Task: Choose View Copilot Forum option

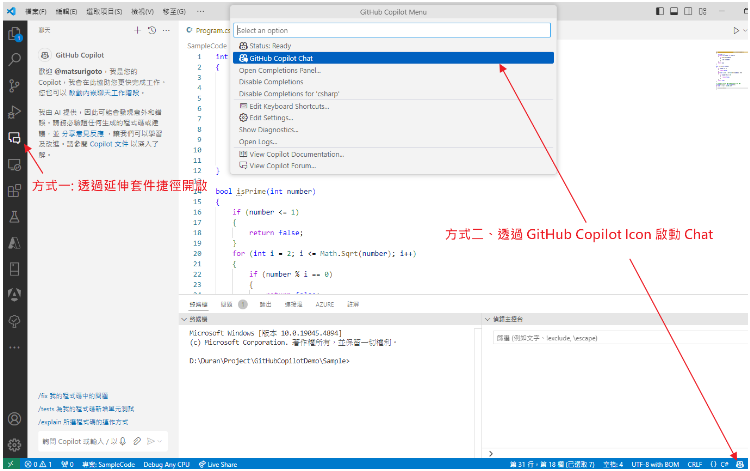Action: [x=393, y=165]
